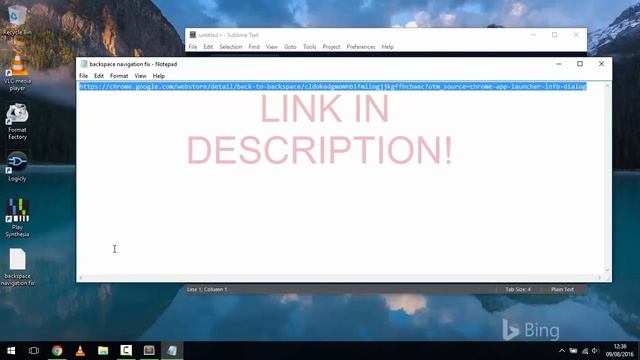
Task: Open Notepad Help menu
Action: pos(158,76)
